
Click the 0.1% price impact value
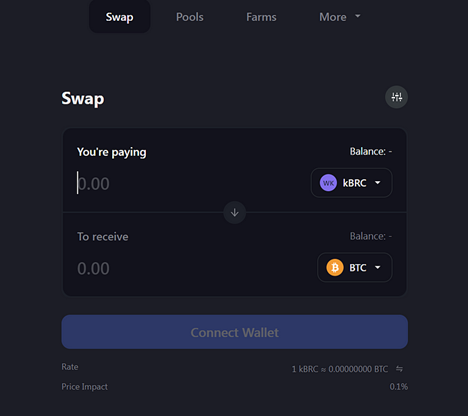[x=399, y=387]
